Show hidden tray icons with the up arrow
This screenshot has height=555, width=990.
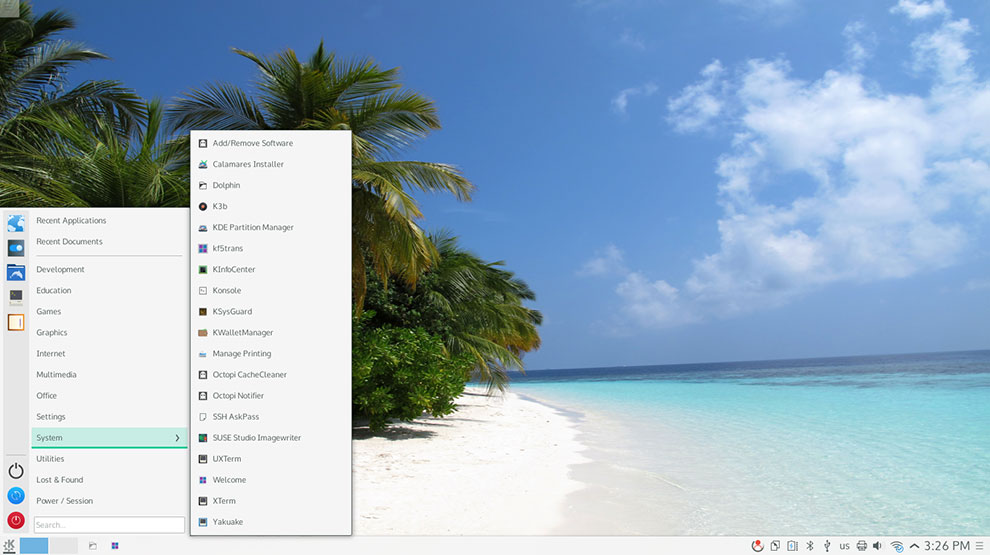pyautogui.click(x=914, y=546)
